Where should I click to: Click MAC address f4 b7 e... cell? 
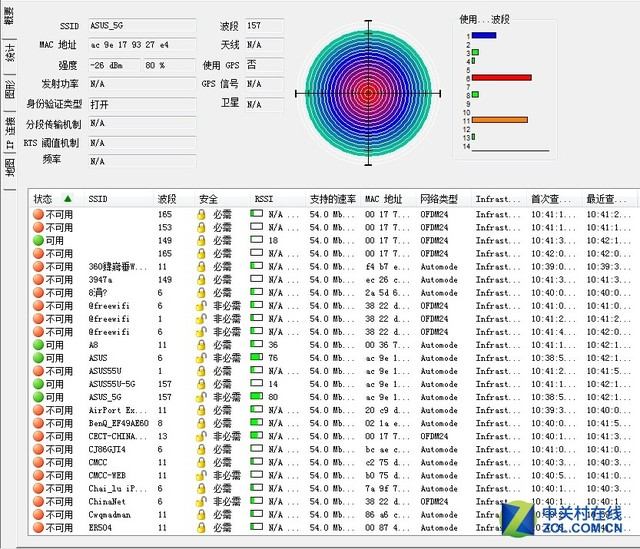pos(387,266)
